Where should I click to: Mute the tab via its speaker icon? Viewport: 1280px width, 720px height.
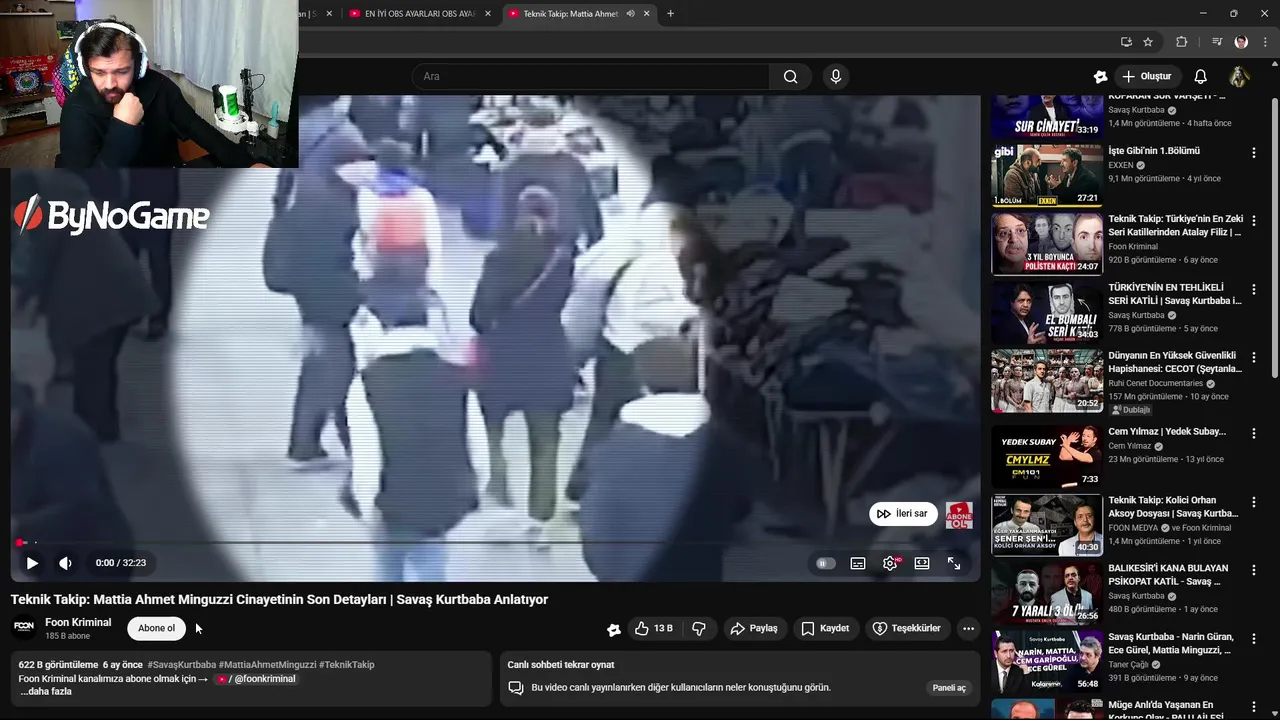tap(631, 14)
